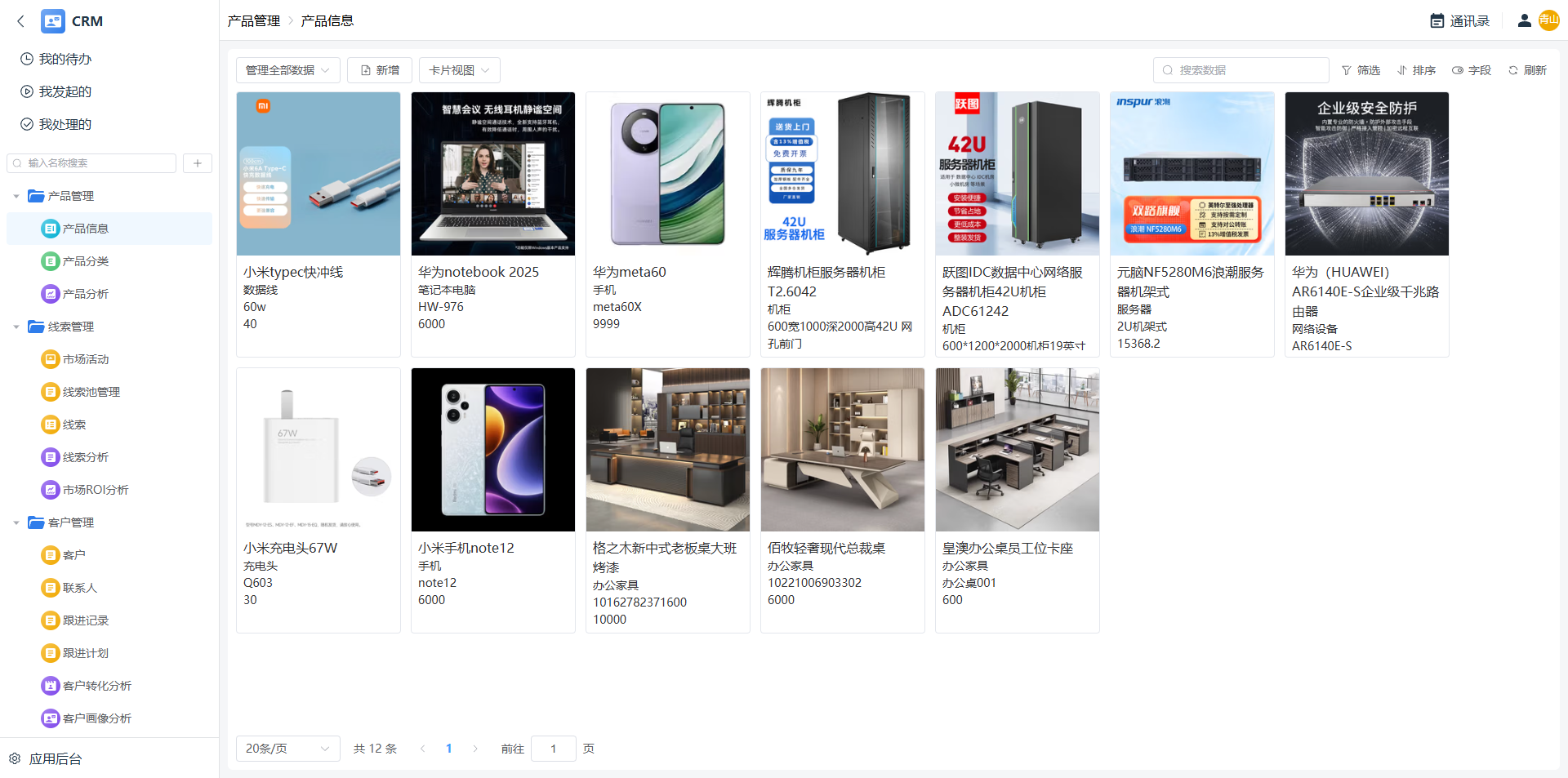This screenshot has height=778, width=1568.
Task: Click the 产品分析 purple chart icon
Action: coord(50,294)
